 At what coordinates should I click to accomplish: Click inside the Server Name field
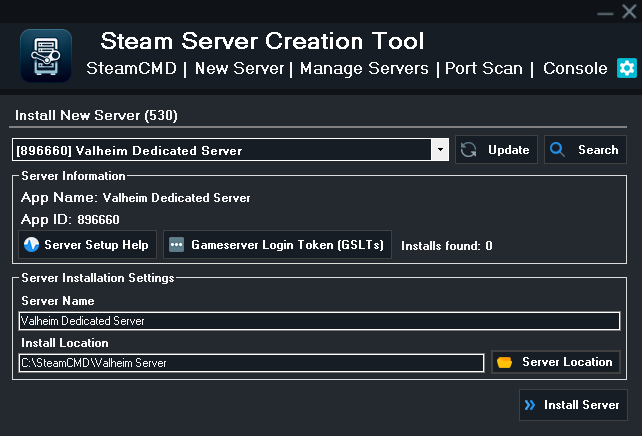(319, 321)
